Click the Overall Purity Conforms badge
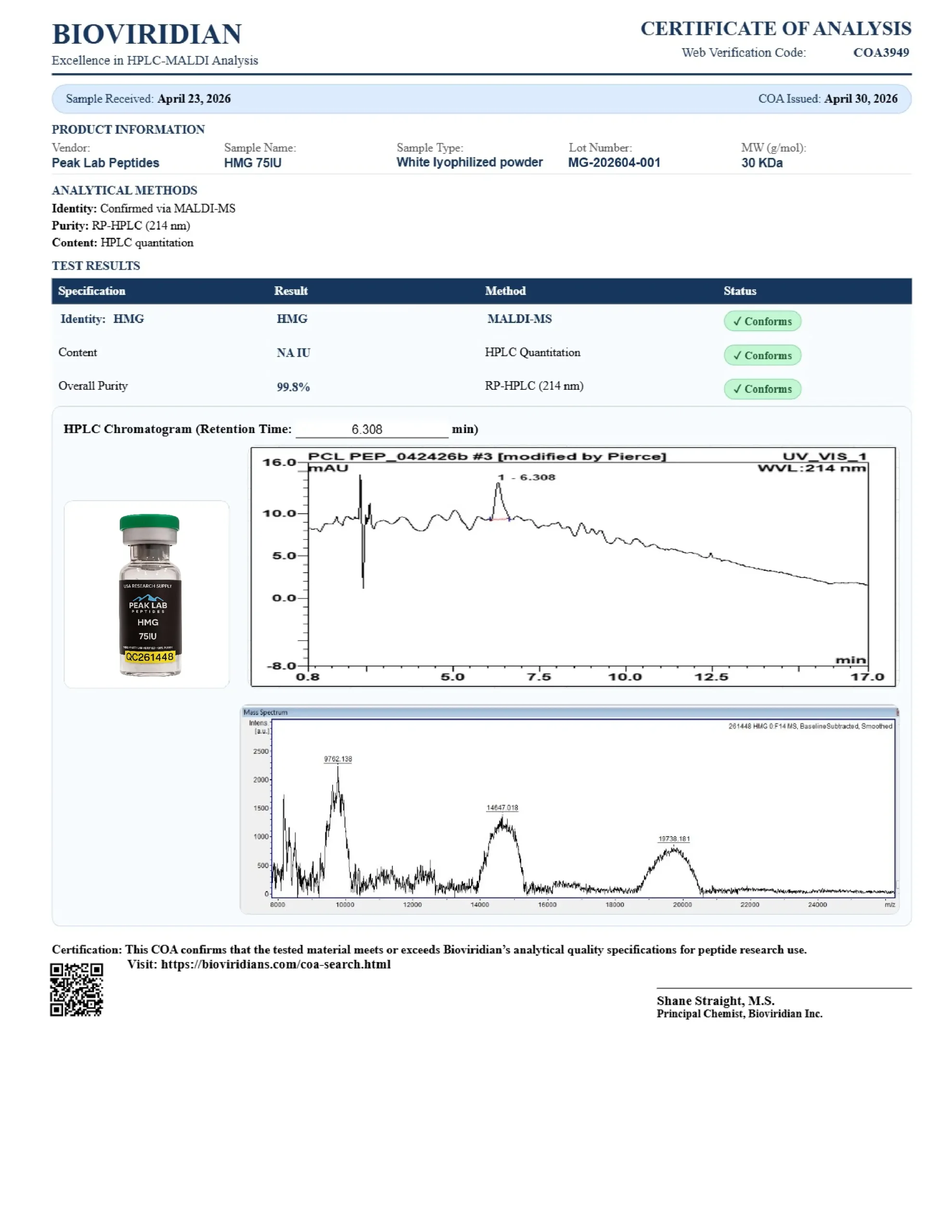 (762, 389)
